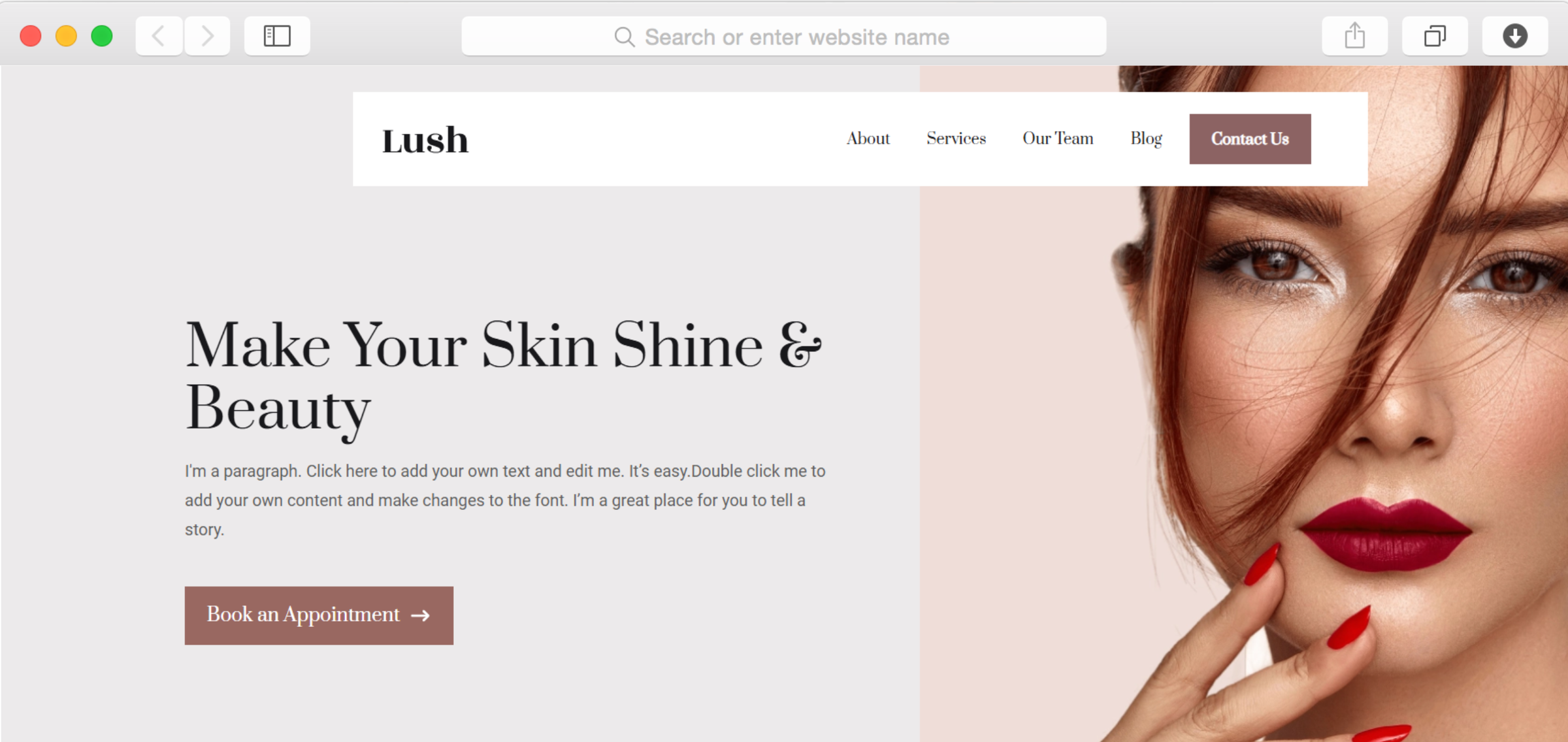This screenshot has height=742, width=1568.
Task: Click the browser forward arrow
Action: (x=207, y=36)
